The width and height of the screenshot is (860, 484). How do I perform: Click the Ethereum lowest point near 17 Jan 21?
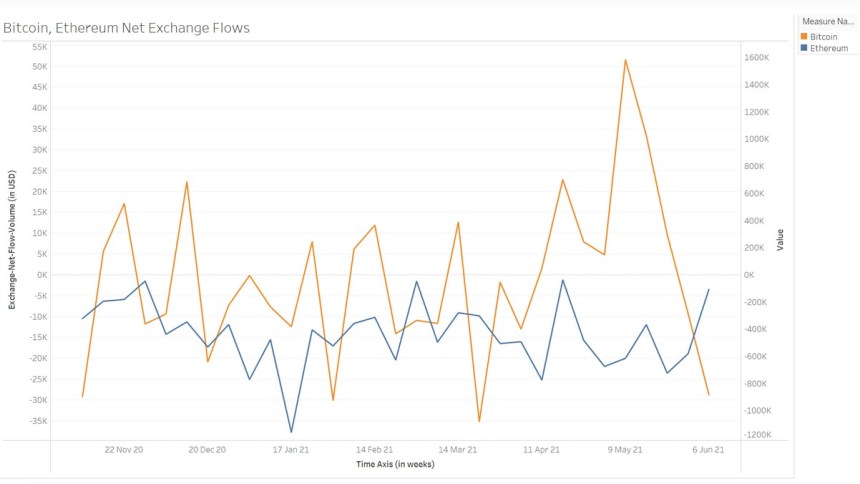coord(291,432)
